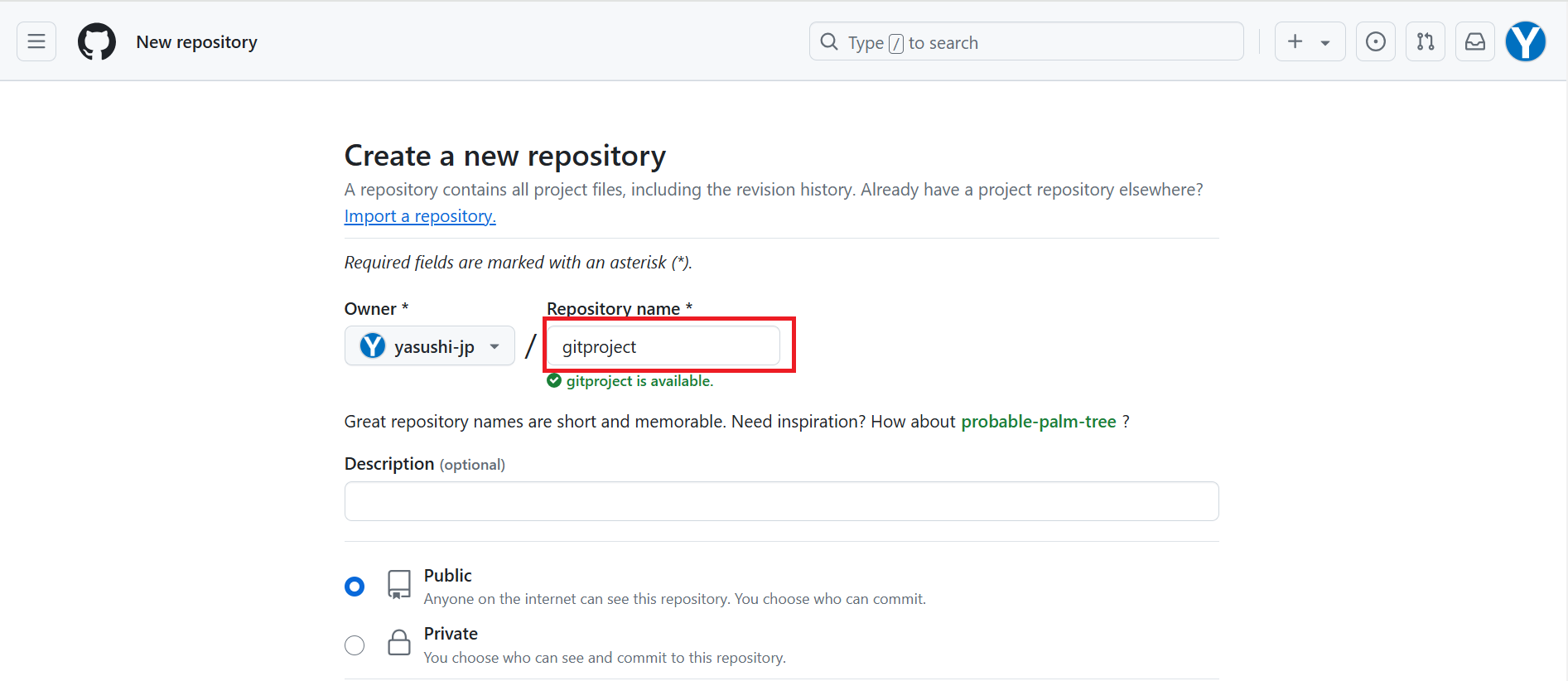Click the lock icon beside Private
This screenshot has height=681, width=1568.
point(398,643)
